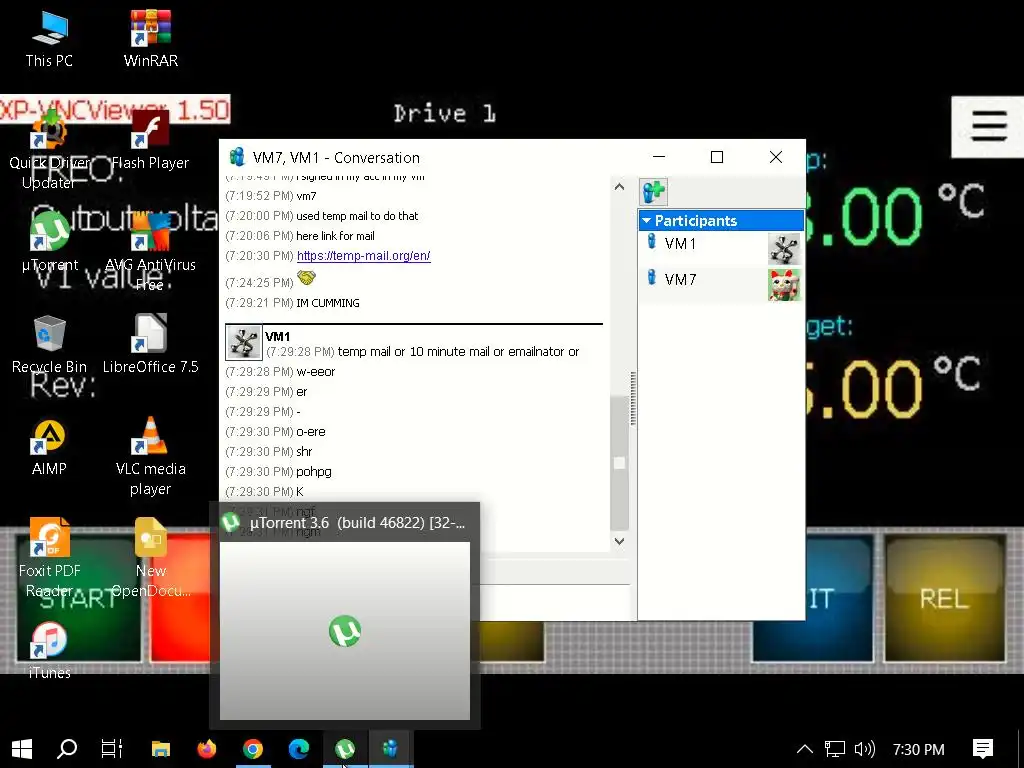The image size is (1024, 768).
Task: Open the Action Center notifications
Action: click(x=983, y=749)
